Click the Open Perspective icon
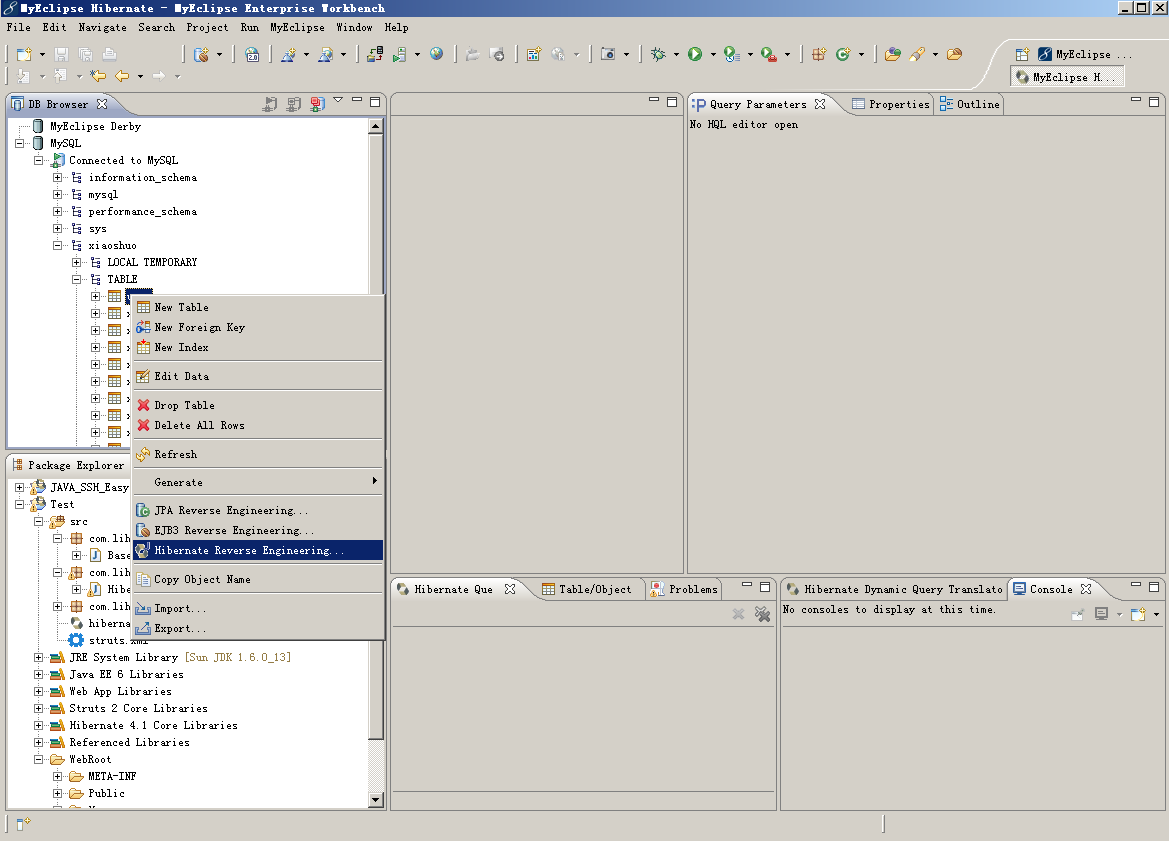1169x841 pixels. tap(1021, 54)
